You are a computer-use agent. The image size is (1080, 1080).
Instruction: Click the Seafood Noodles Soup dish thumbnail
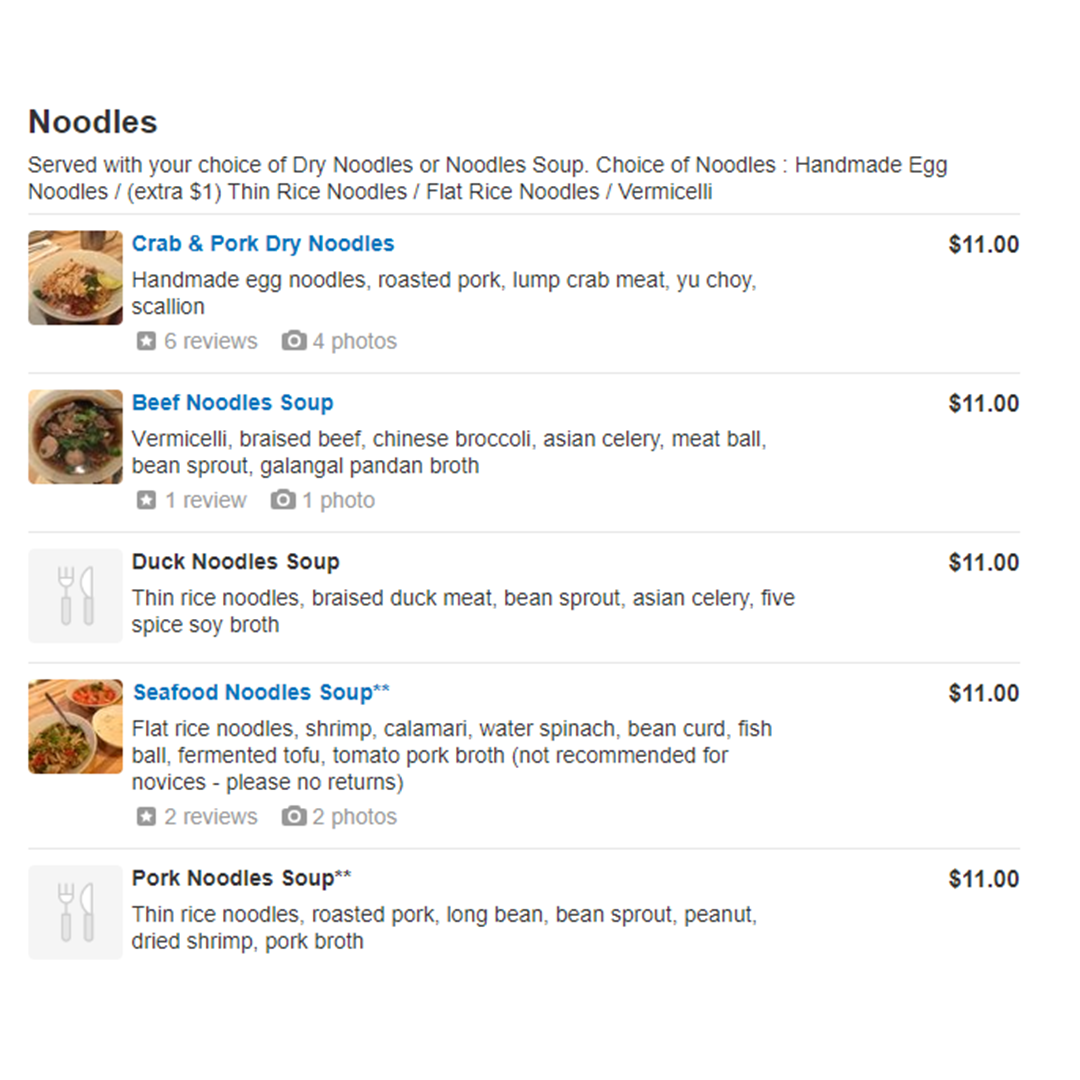pos(76,727)
